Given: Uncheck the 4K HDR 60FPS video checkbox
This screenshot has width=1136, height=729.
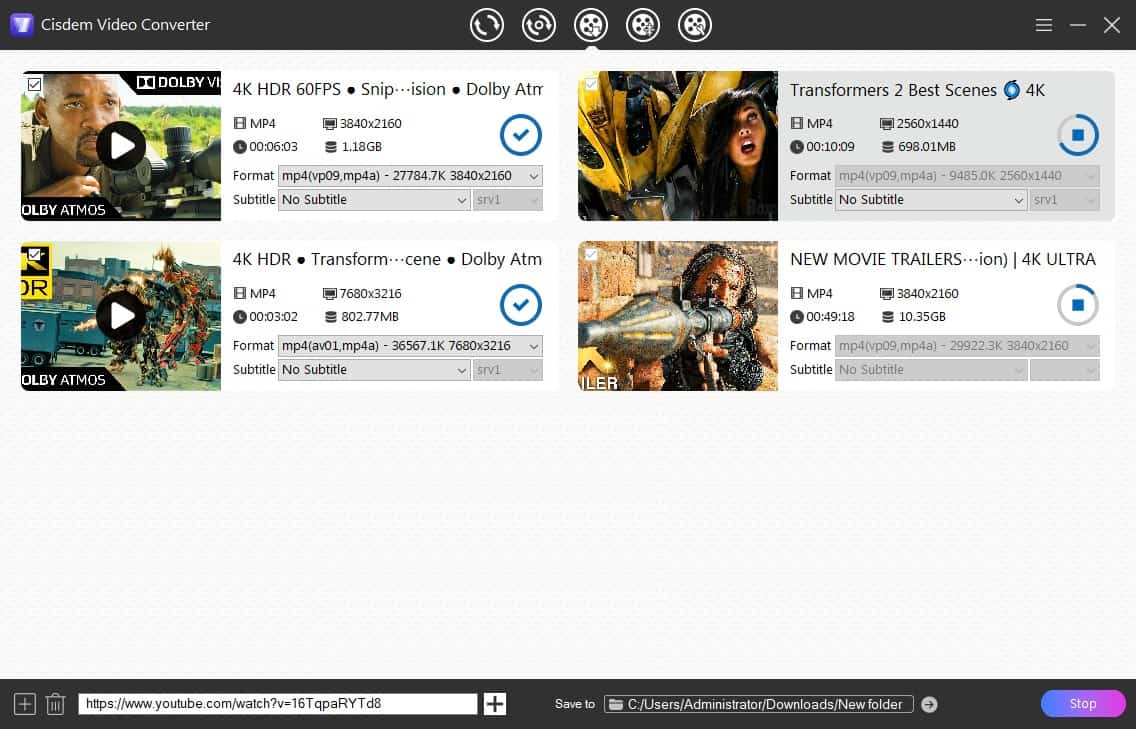Looking at the screenshot, I should pos(35,85).
